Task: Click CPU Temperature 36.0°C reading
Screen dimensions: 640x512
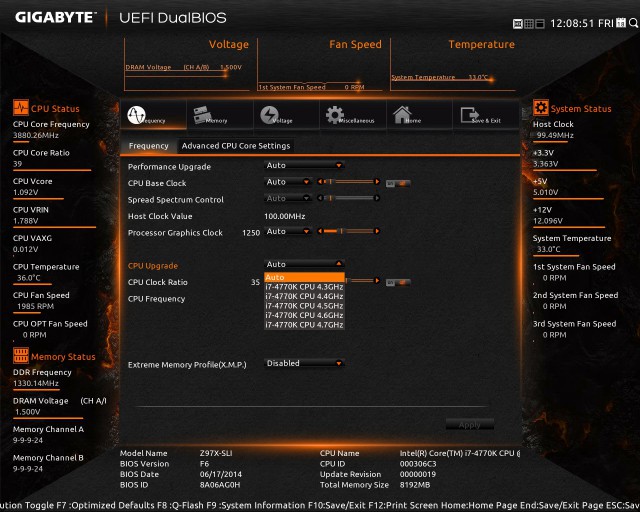Action: point(29,278)
